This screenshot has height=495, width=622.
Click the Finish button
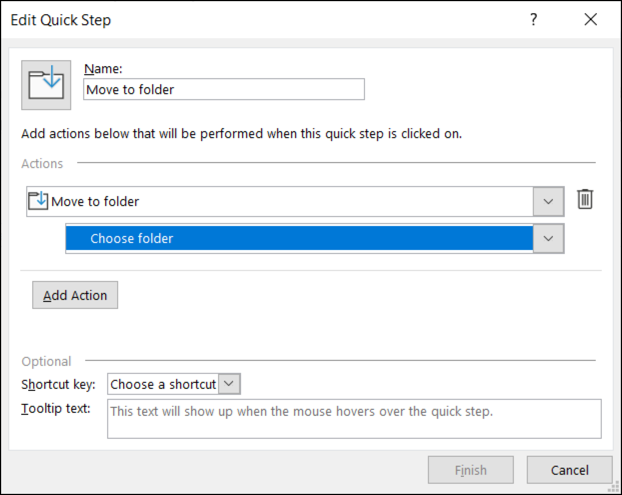470,470
